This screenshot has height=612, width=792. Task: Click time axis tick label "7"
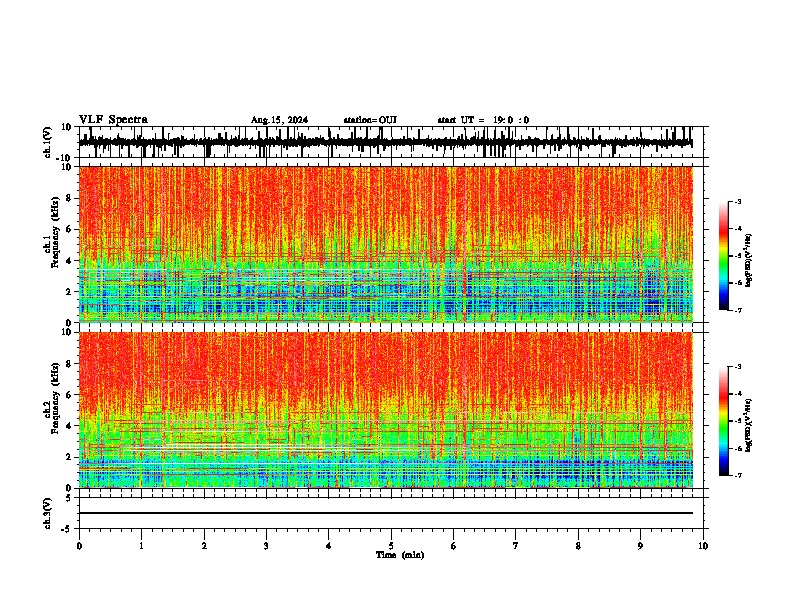click(x=516, y=546)
